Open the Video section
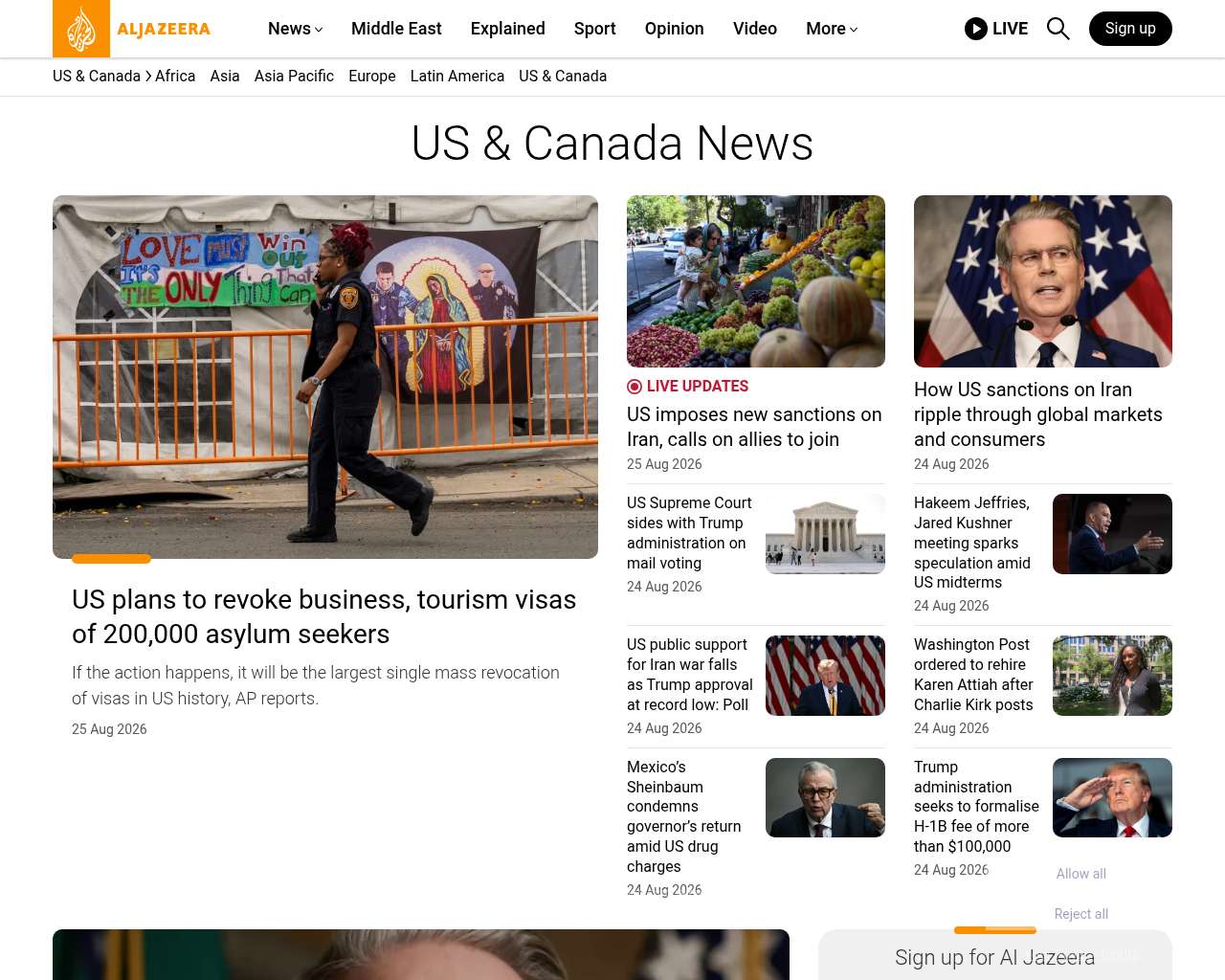Image resolution: width=1225 pixels, height=980 pixels. click(755, 29)
